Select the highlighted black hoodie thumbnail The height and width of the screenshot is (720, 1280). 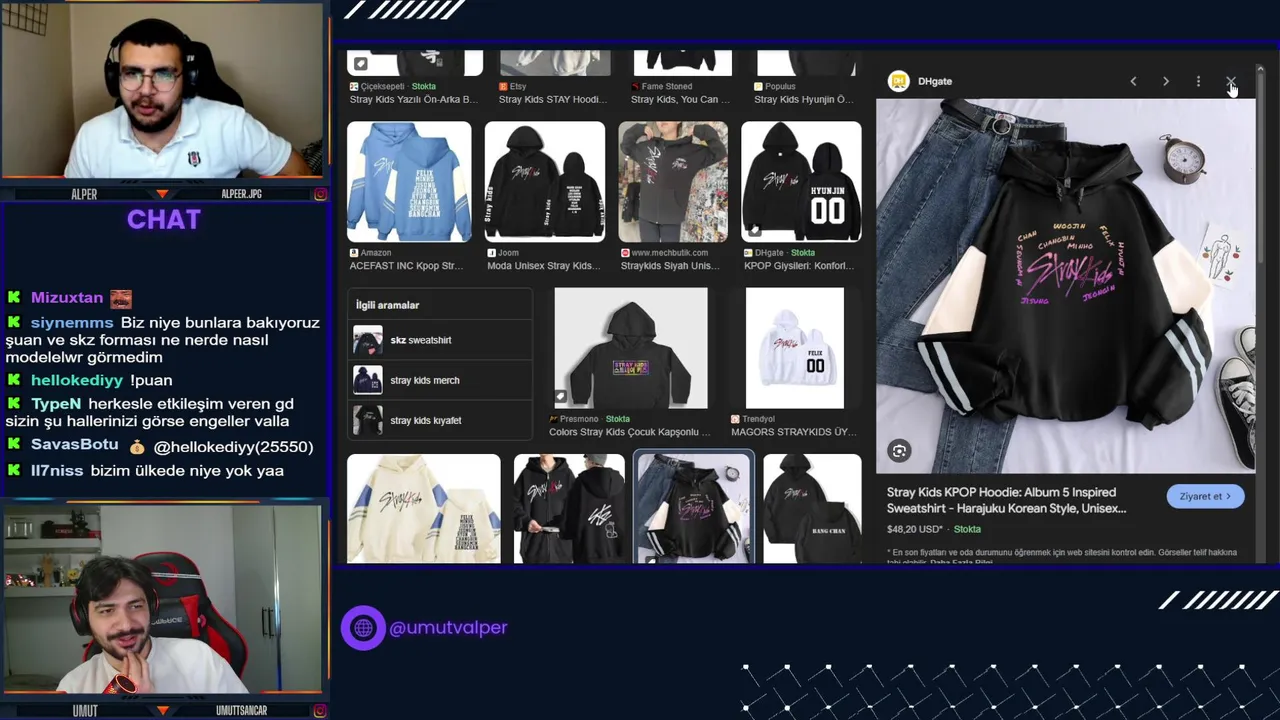coord(694,509)
